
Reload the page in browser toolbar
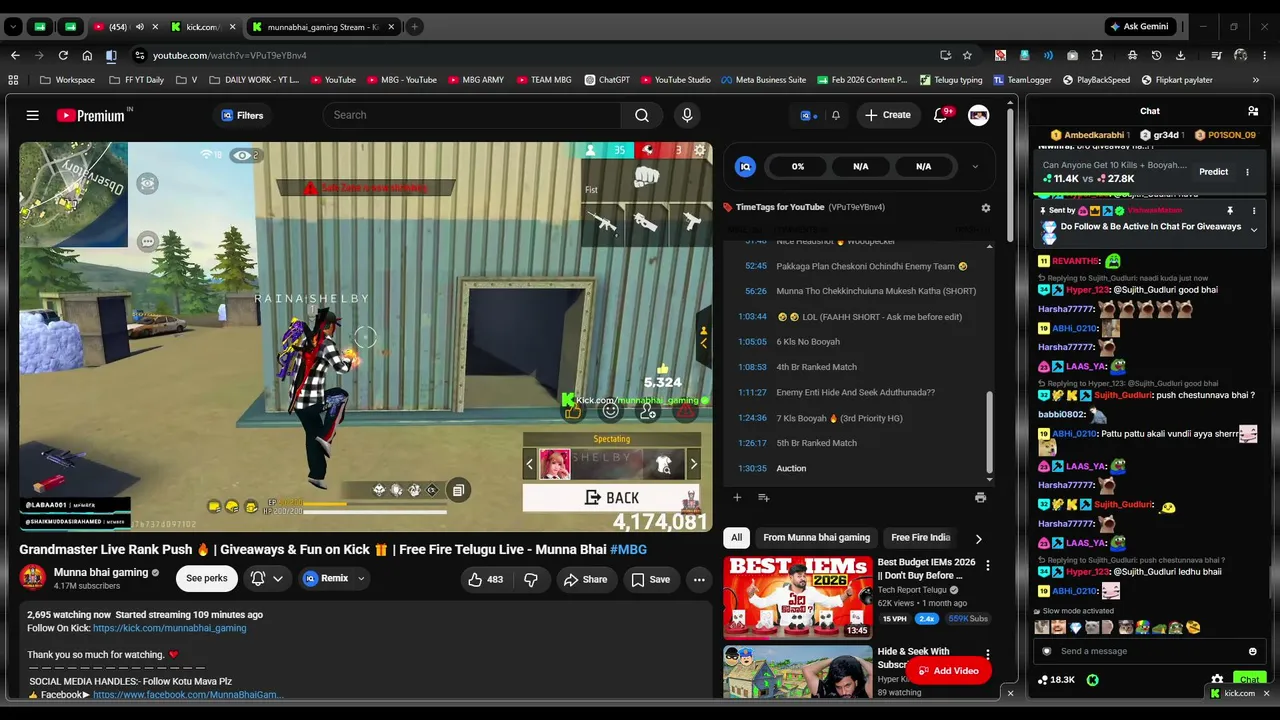[63, 55]
